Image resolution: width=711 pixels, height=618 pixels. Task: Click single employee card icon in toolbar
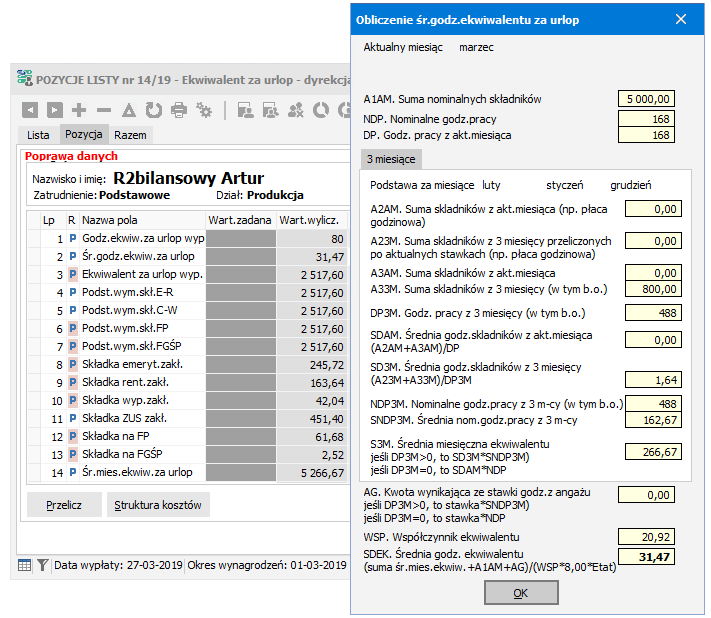tap(245, 110)
